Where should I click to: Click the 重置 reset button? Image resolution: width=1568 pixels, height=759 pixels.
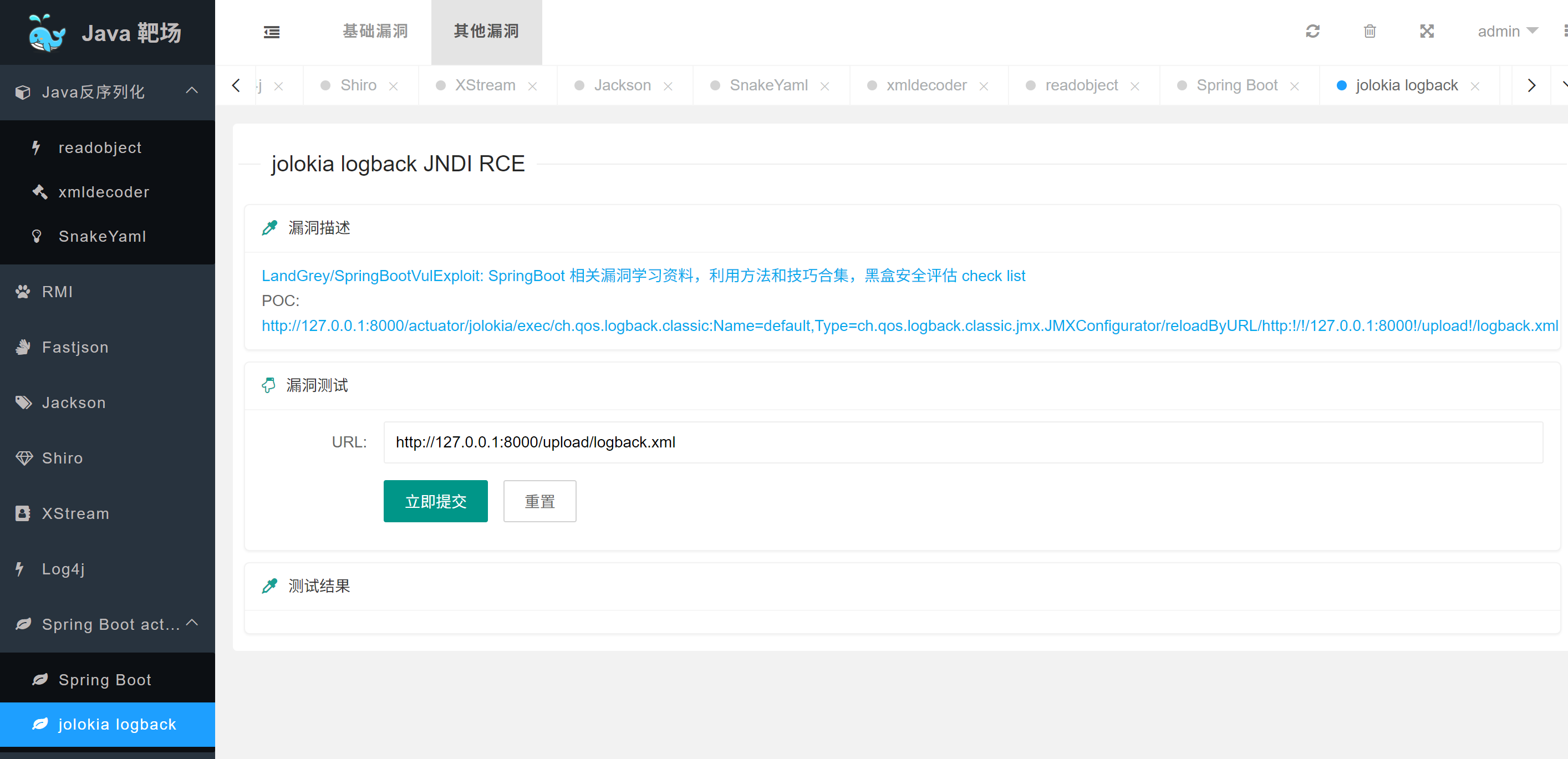[x=539, y=502]
